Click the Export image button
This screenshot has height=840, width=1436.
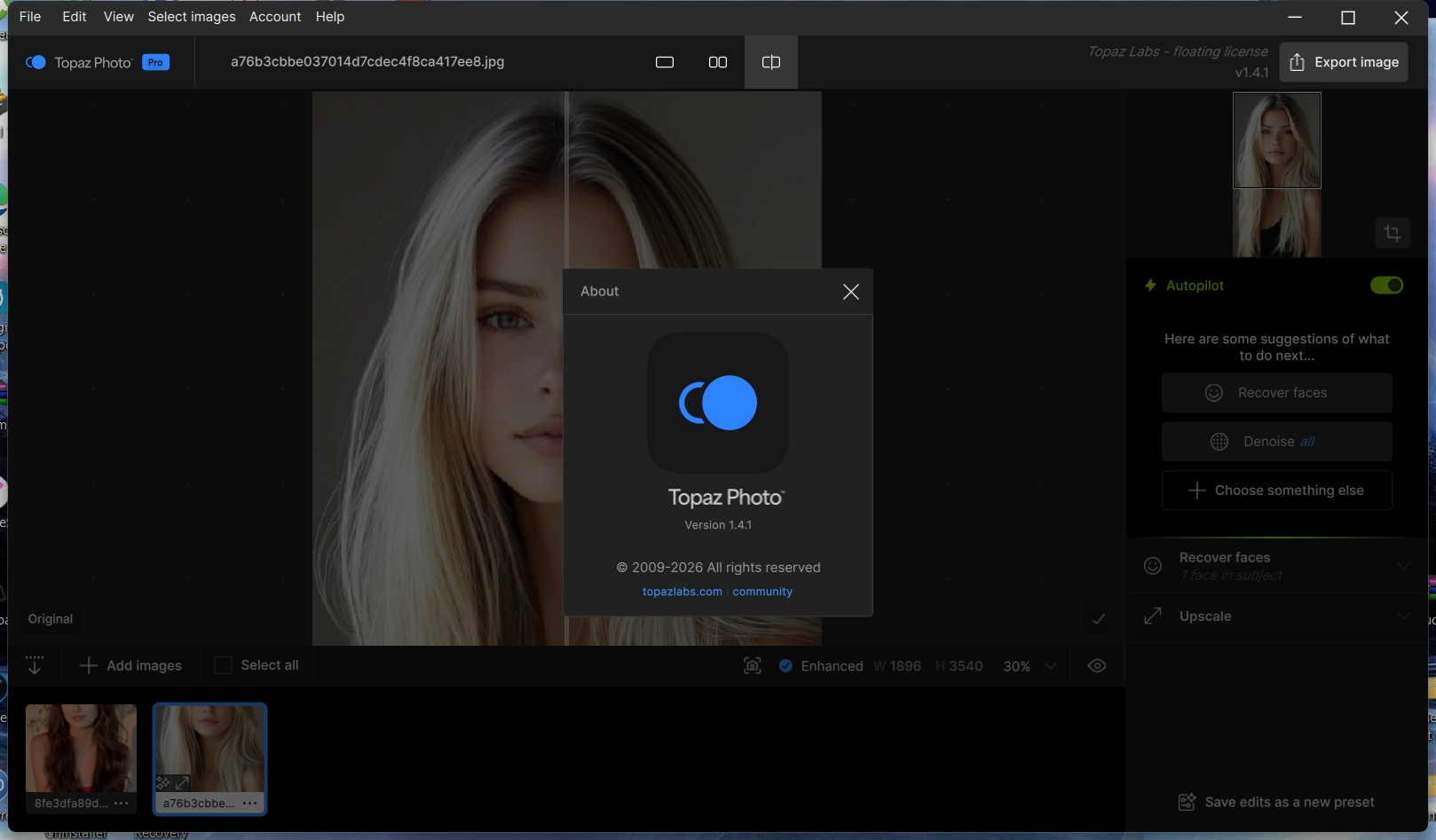1343,62
